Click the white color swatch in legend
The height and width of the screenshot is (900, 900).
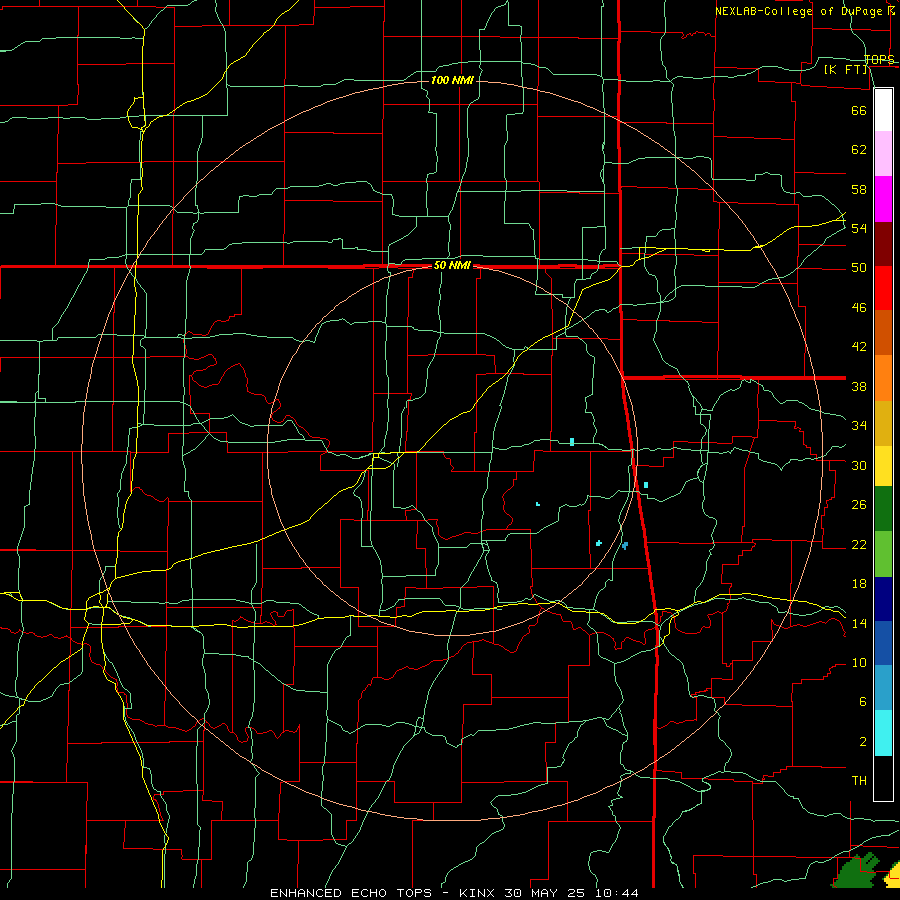[883, 110]
